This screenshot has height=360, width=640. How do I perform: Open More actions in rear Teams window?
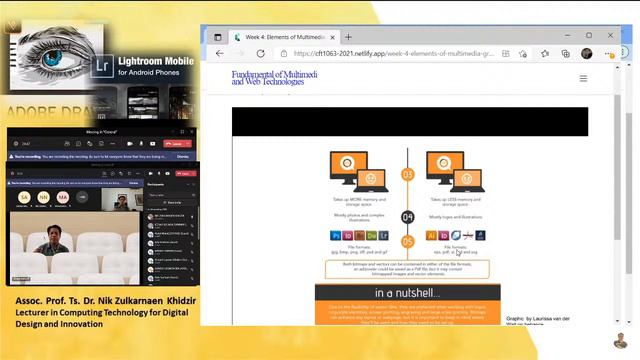[x=113, y=144]
